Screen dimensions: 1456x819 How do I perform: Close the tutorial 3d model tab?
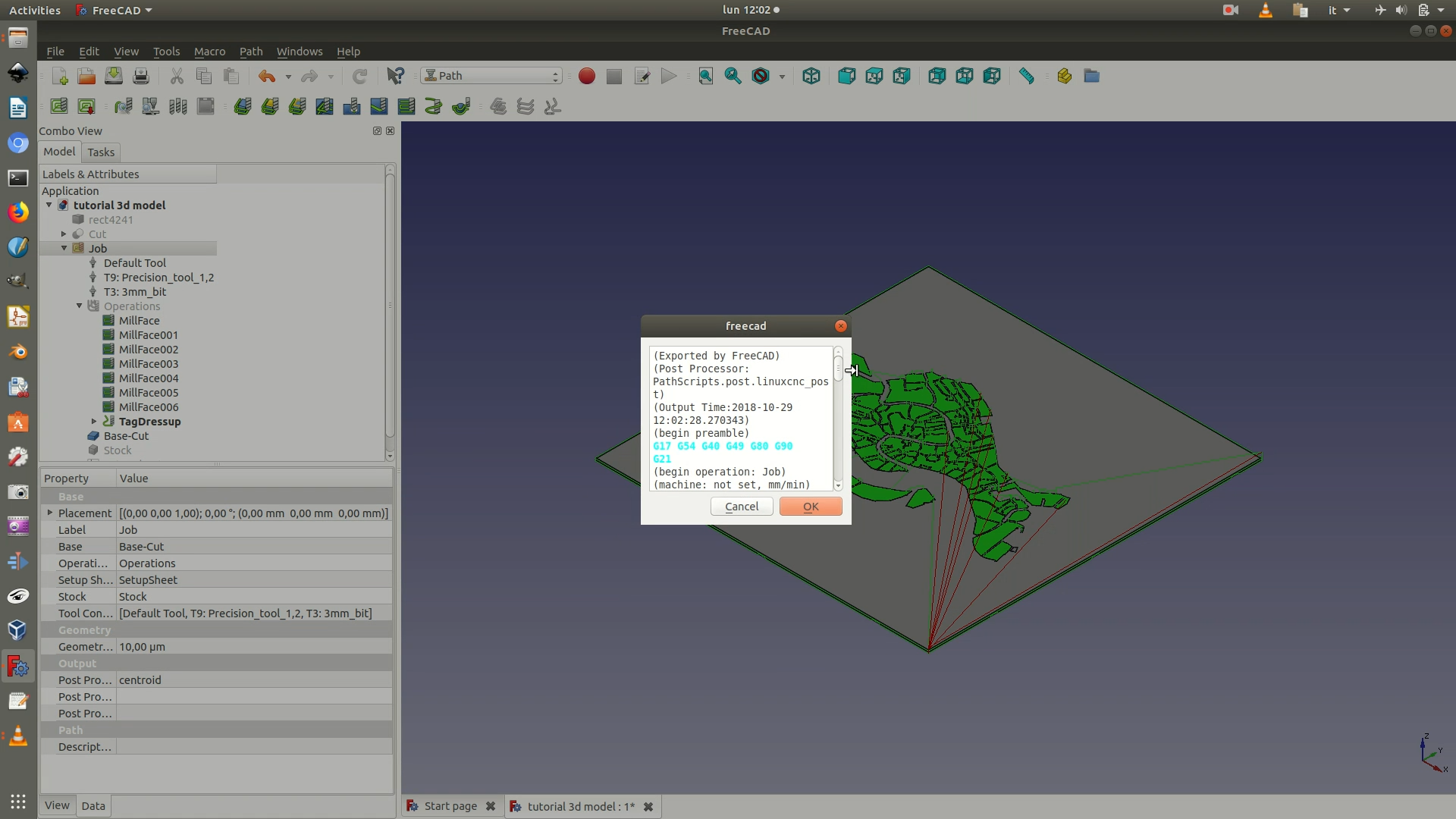[x=648, y=807]
